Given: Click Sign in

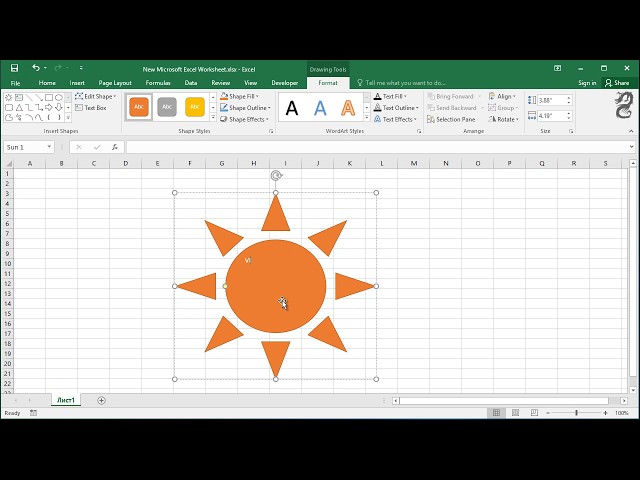Looking at the screenshot, I should [x=587, y=83].
